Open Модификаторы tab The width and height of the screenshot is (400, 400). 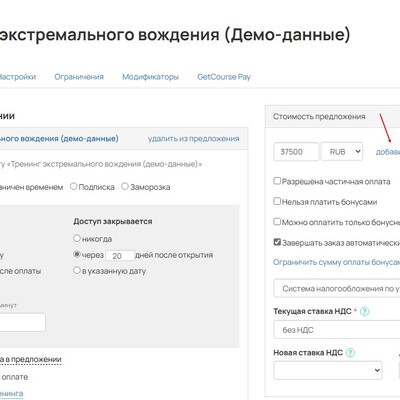click(x=150, y=77)
